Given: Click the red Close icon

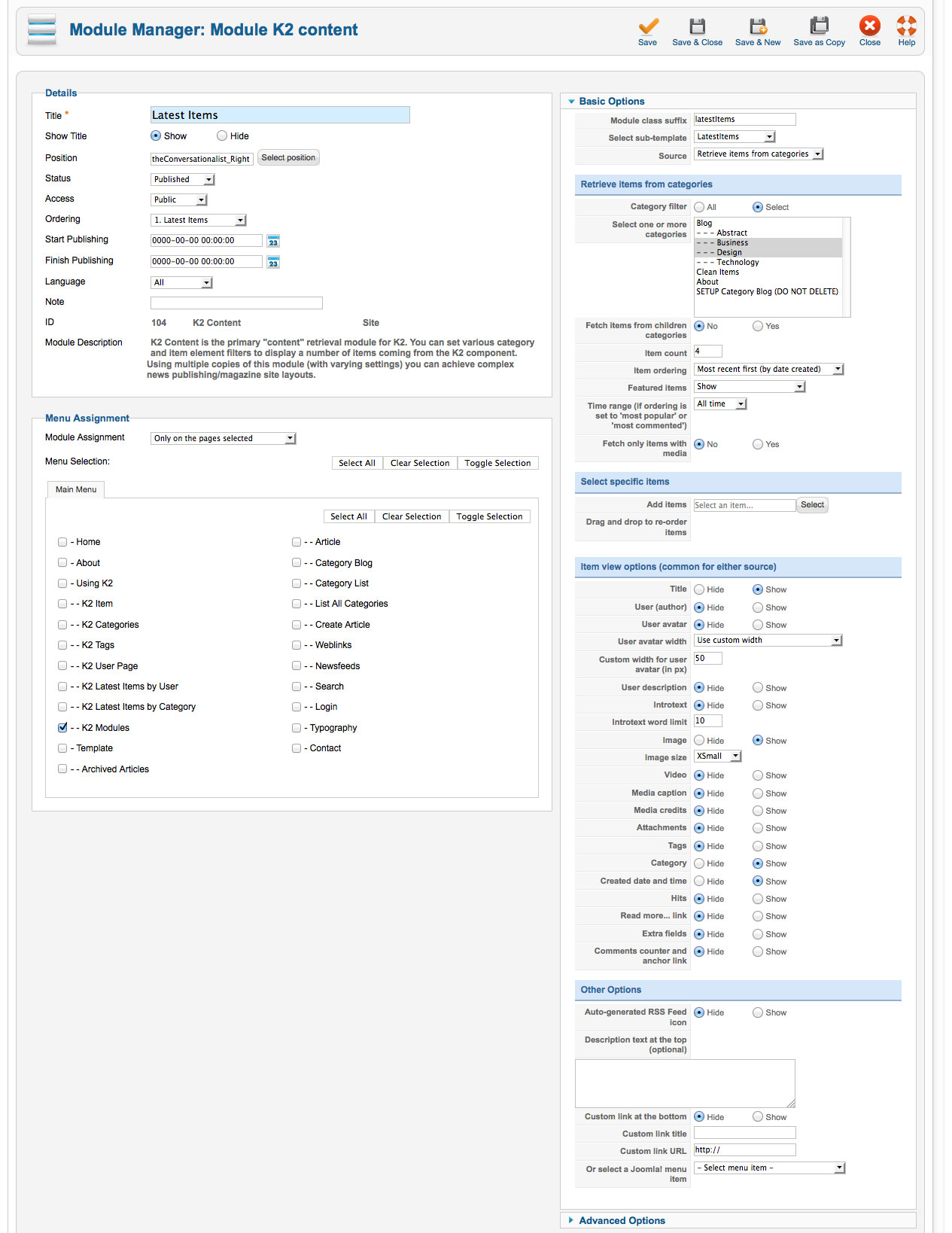Looking at the screenshot, I should point(870,26).
